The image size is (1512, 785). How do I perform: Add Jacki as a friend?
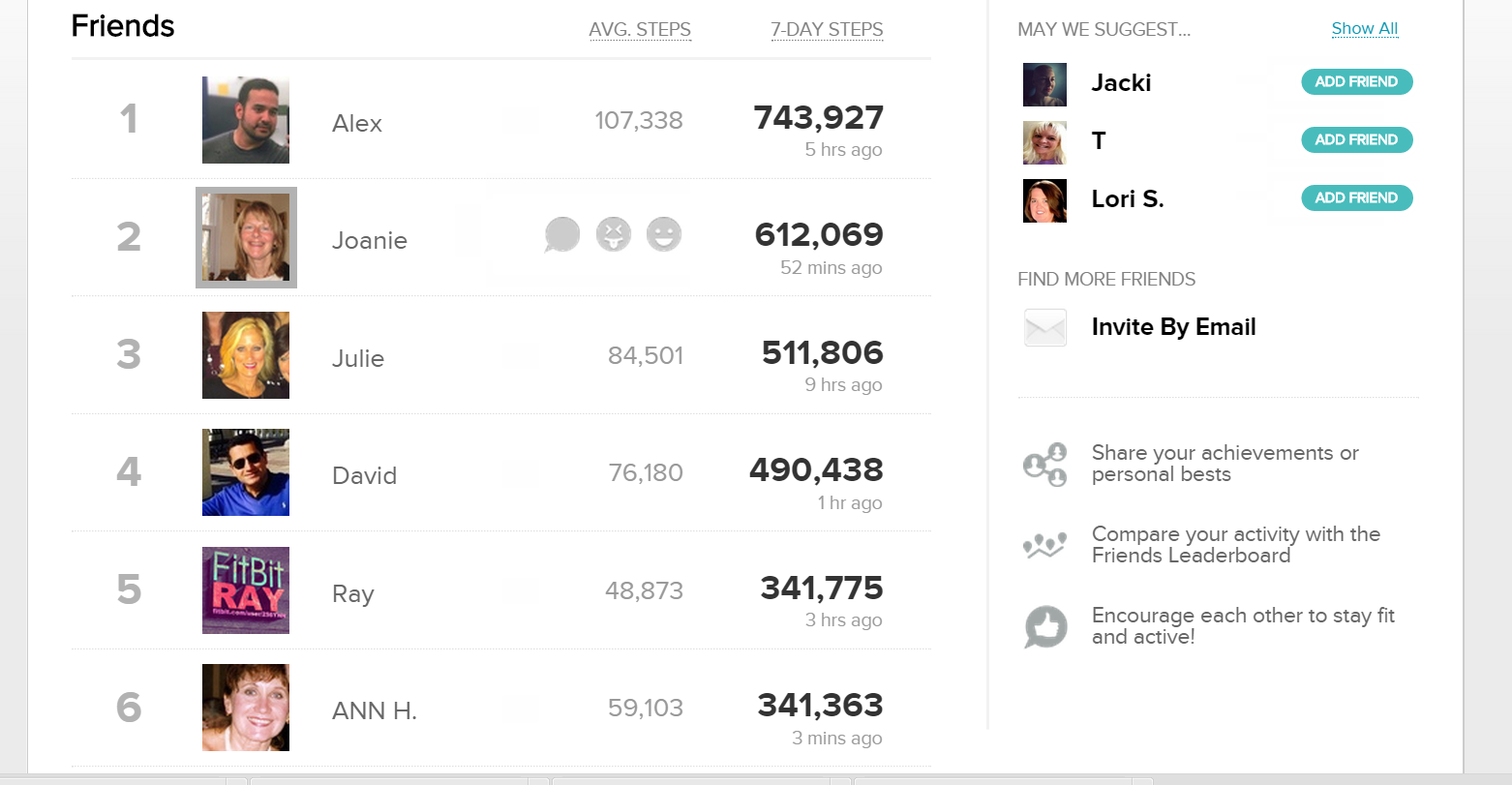coord(1356,82)
